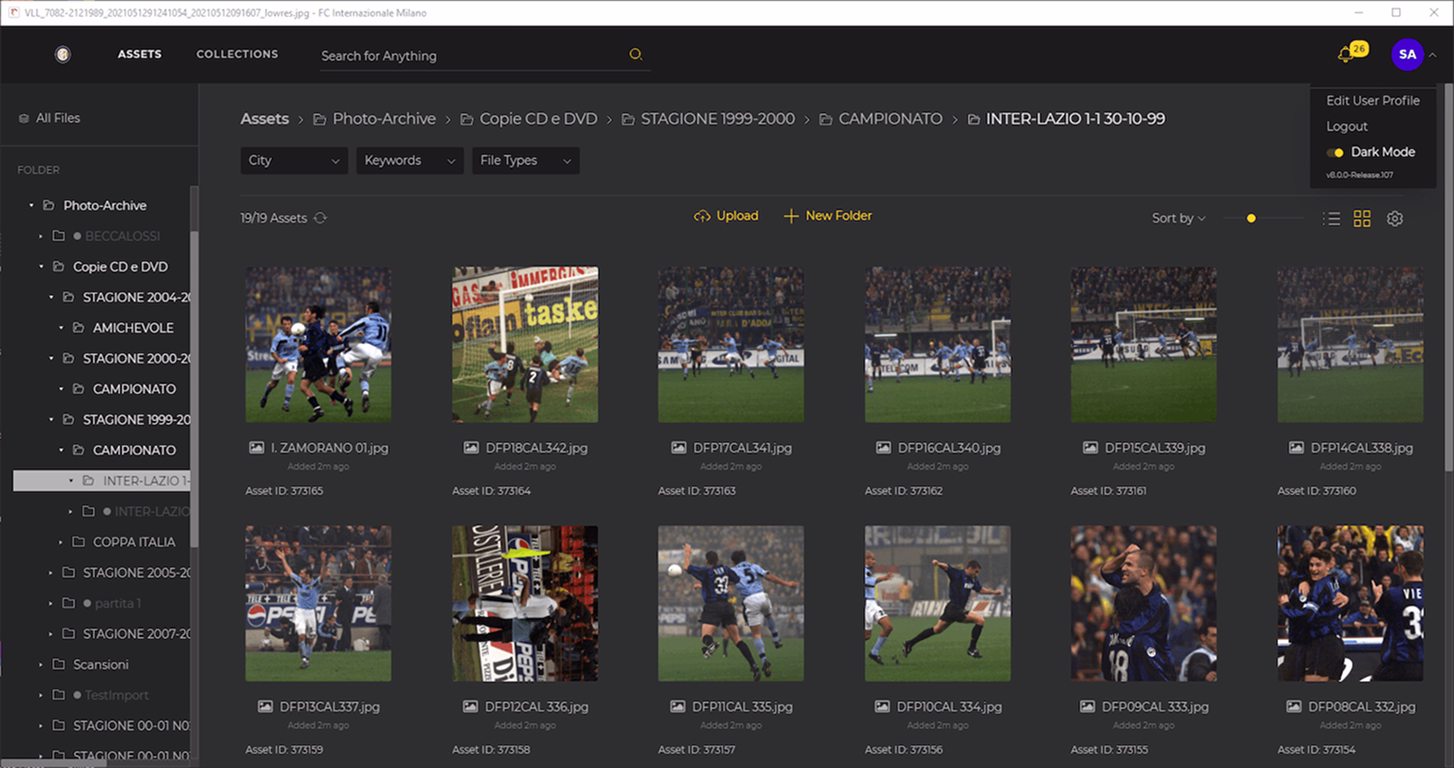
Task: Click the plus icon of New Folder
Action: click(x=791, y=216)
